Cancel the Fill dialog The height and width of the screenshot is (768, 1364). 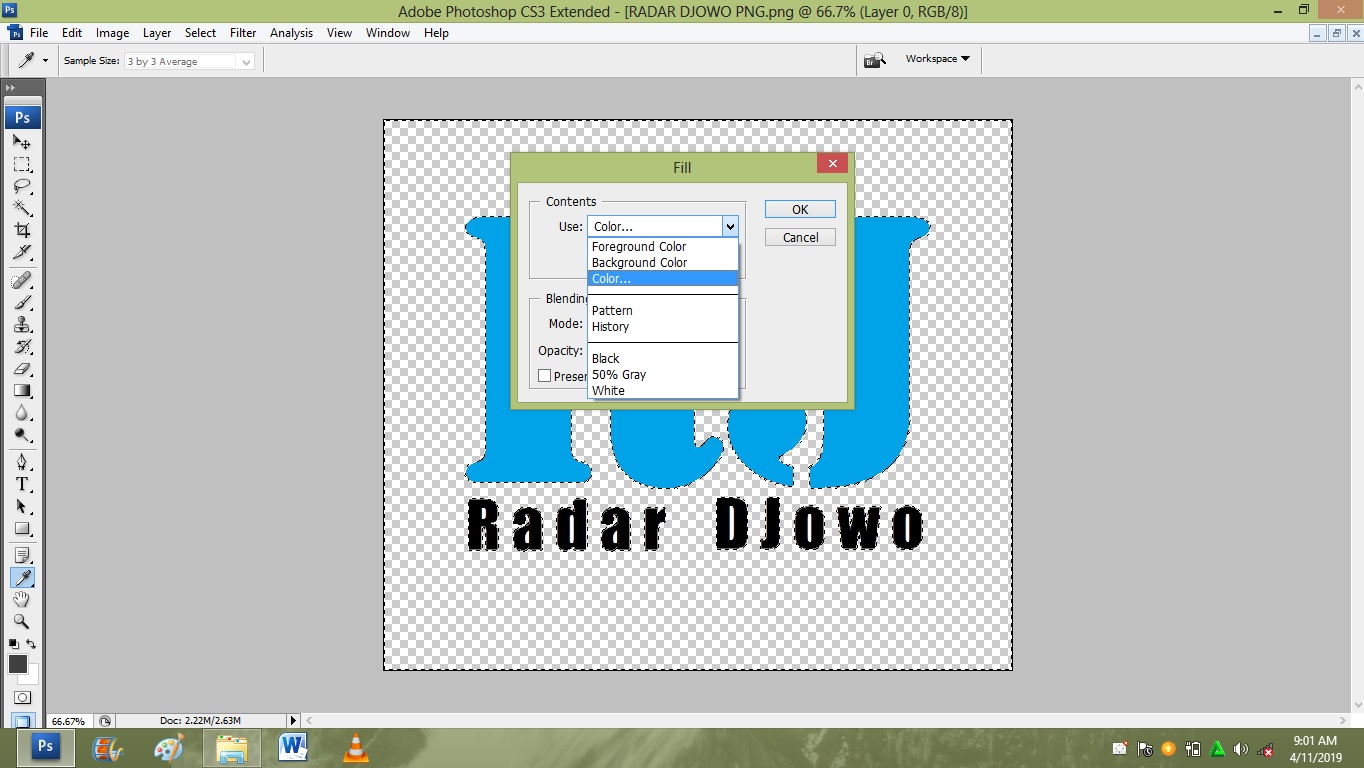pos(800,237)
